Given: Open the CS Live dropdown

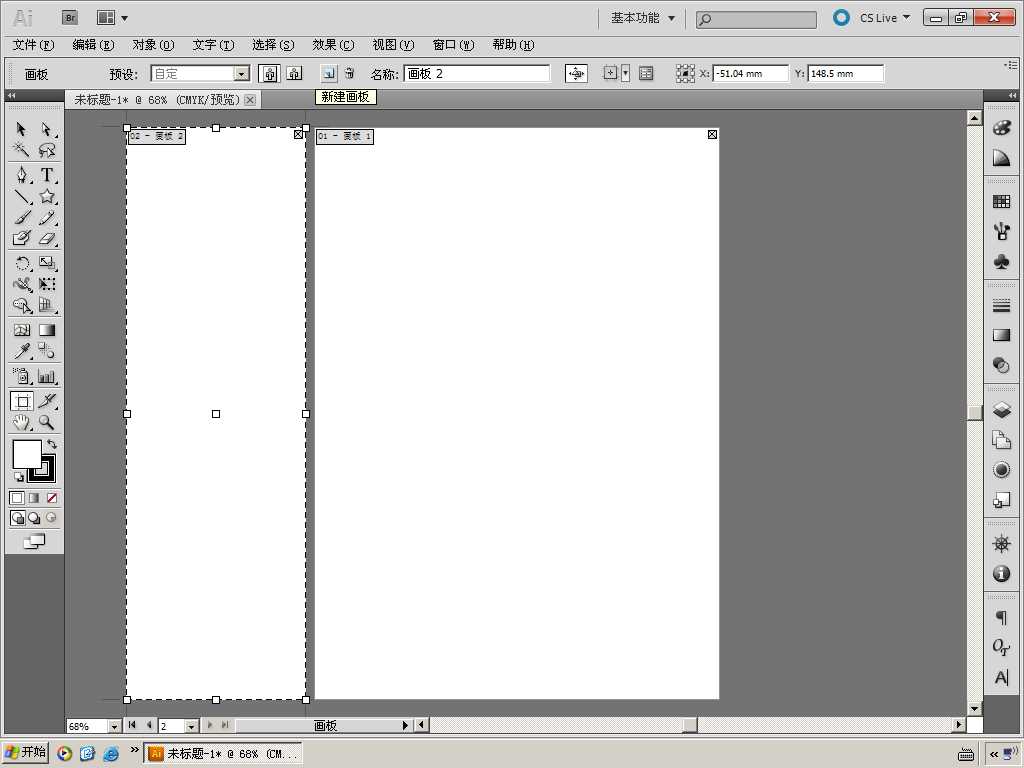Looking at the screenshot, I should click(885, 18).
